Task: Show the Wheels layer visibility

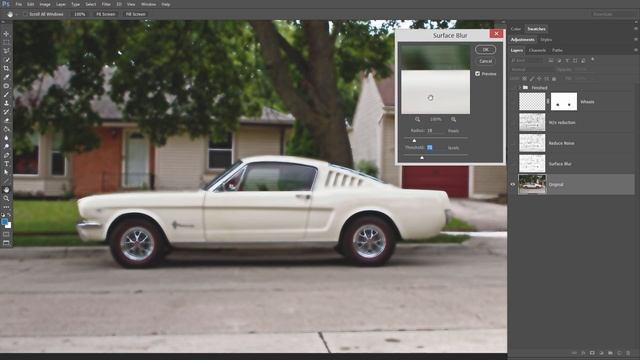Action: pyautogui.click(x=513, y=102)
